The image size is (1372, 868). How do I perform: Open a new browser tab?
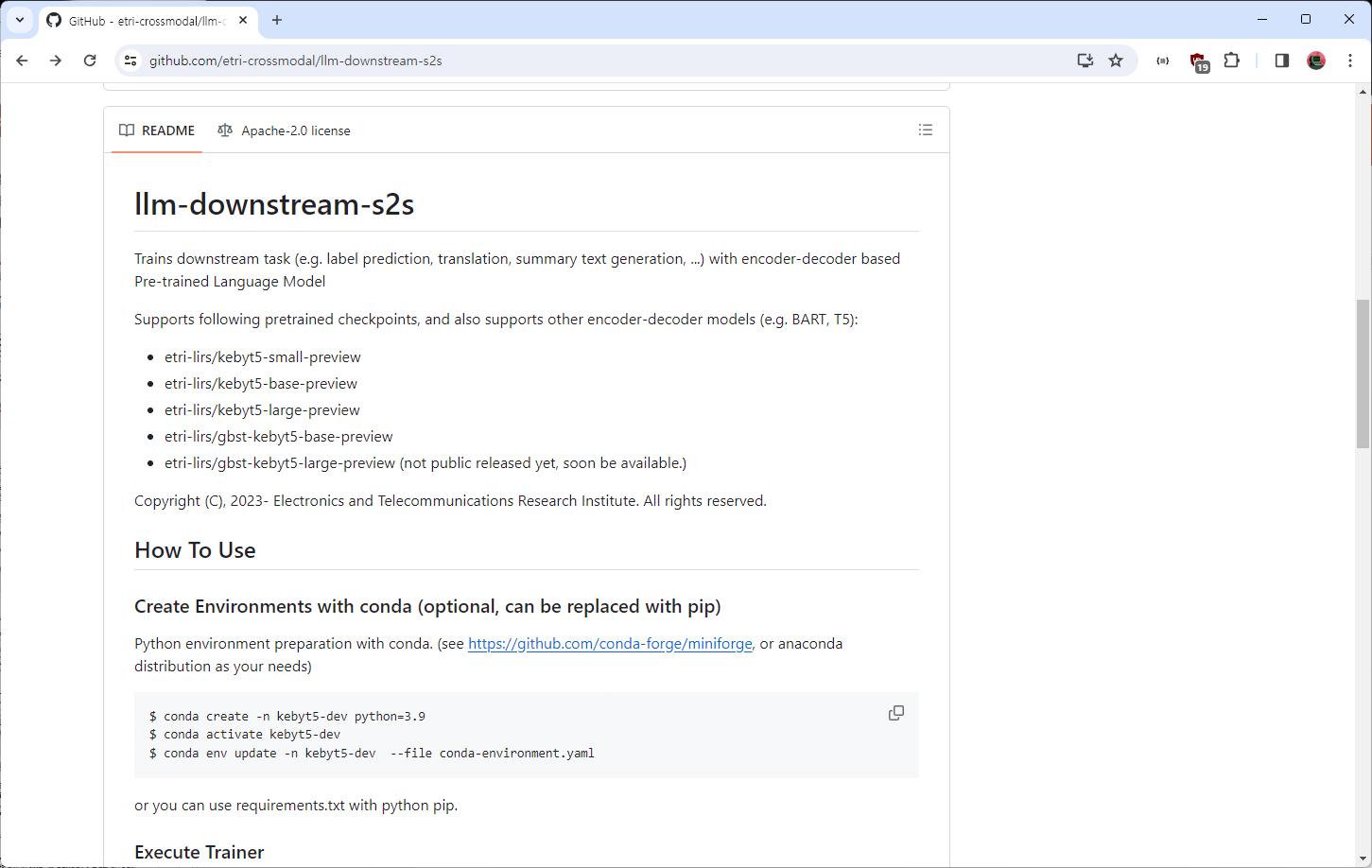pyautogui.click(x=277, y=20)
